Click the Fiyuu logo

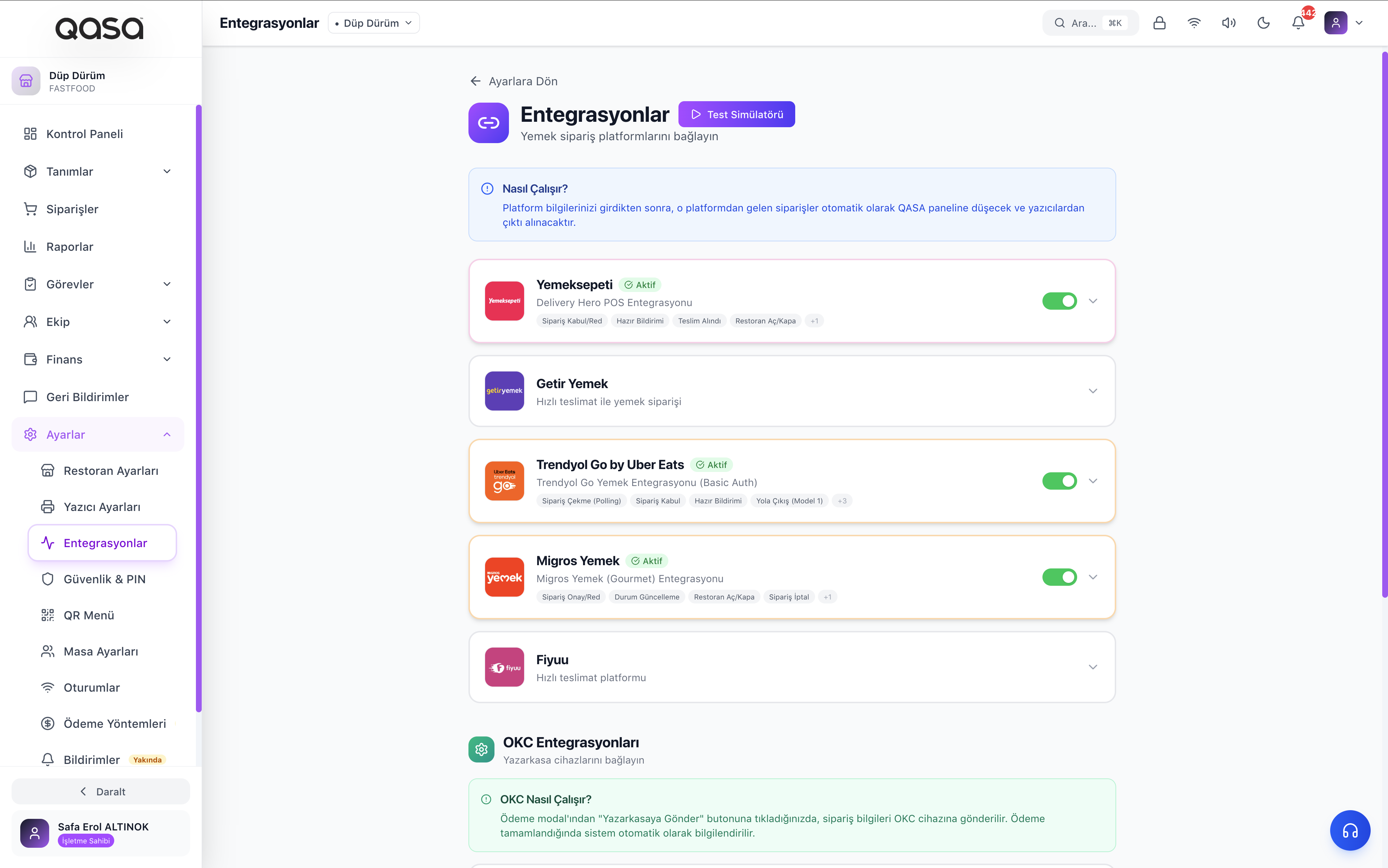(x=504, y=667)
